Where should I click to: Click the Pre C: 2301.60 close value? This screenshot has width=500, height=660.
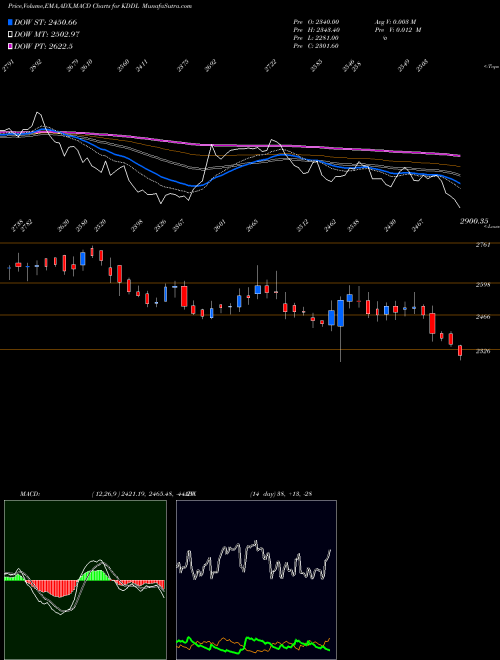point(316,46)
